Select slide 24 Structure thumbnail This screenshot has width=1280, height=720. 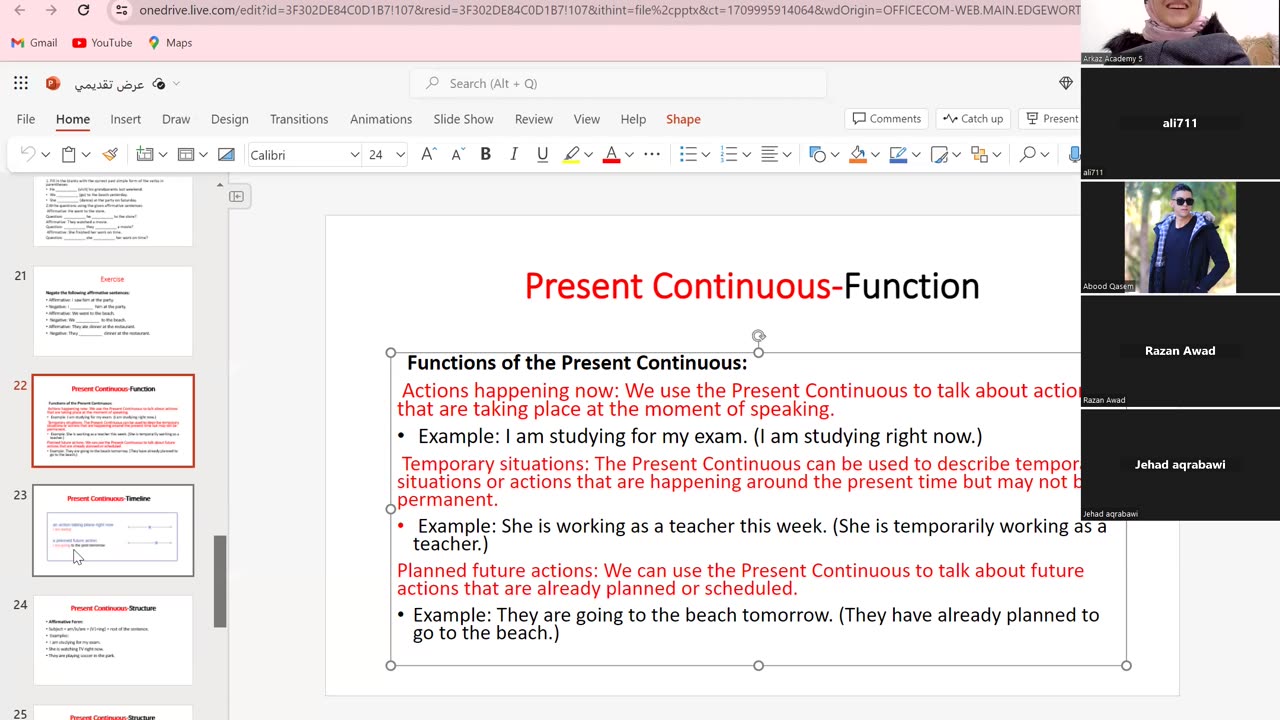113,640
